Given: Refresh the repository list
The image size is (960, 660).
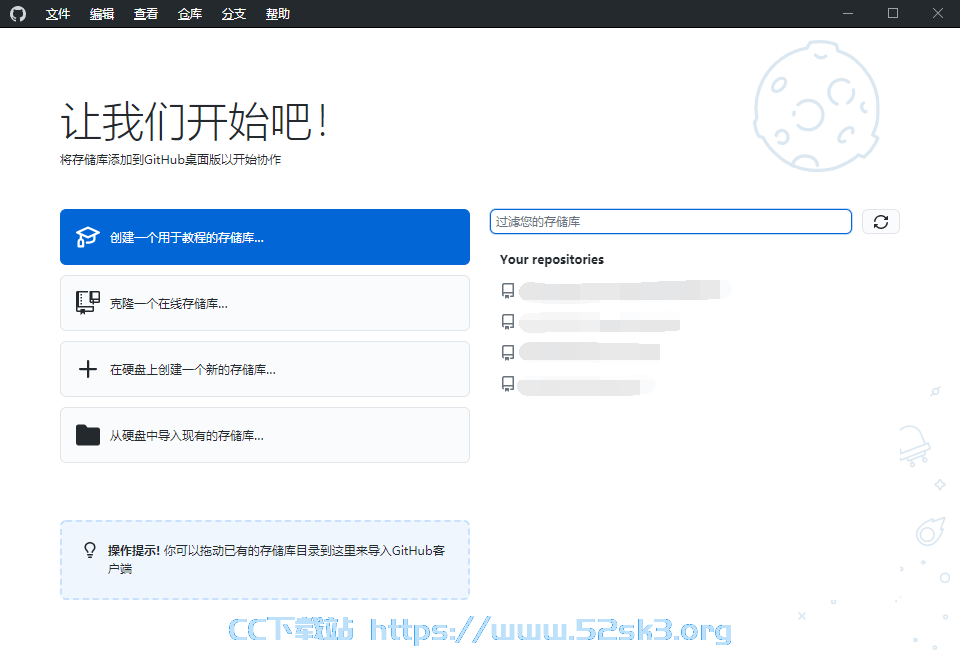Looking at the screenshot, I should 880,222.
